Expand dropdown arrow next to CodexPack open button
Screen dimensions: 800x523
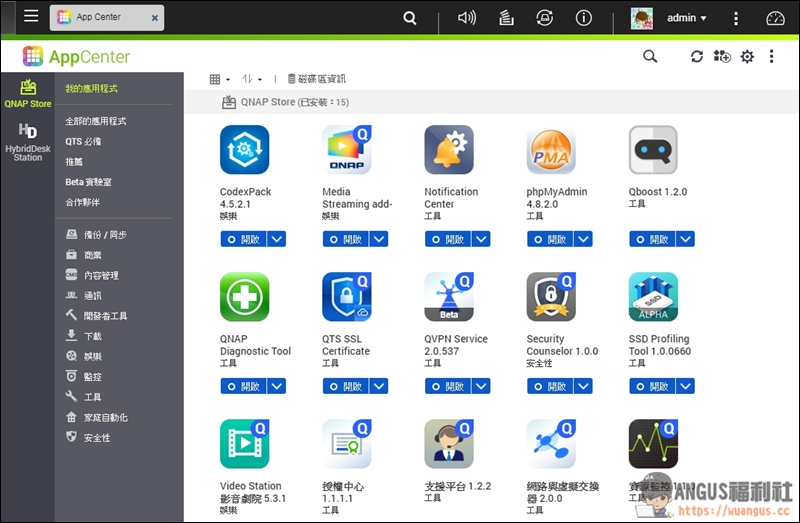coord(277,239)
